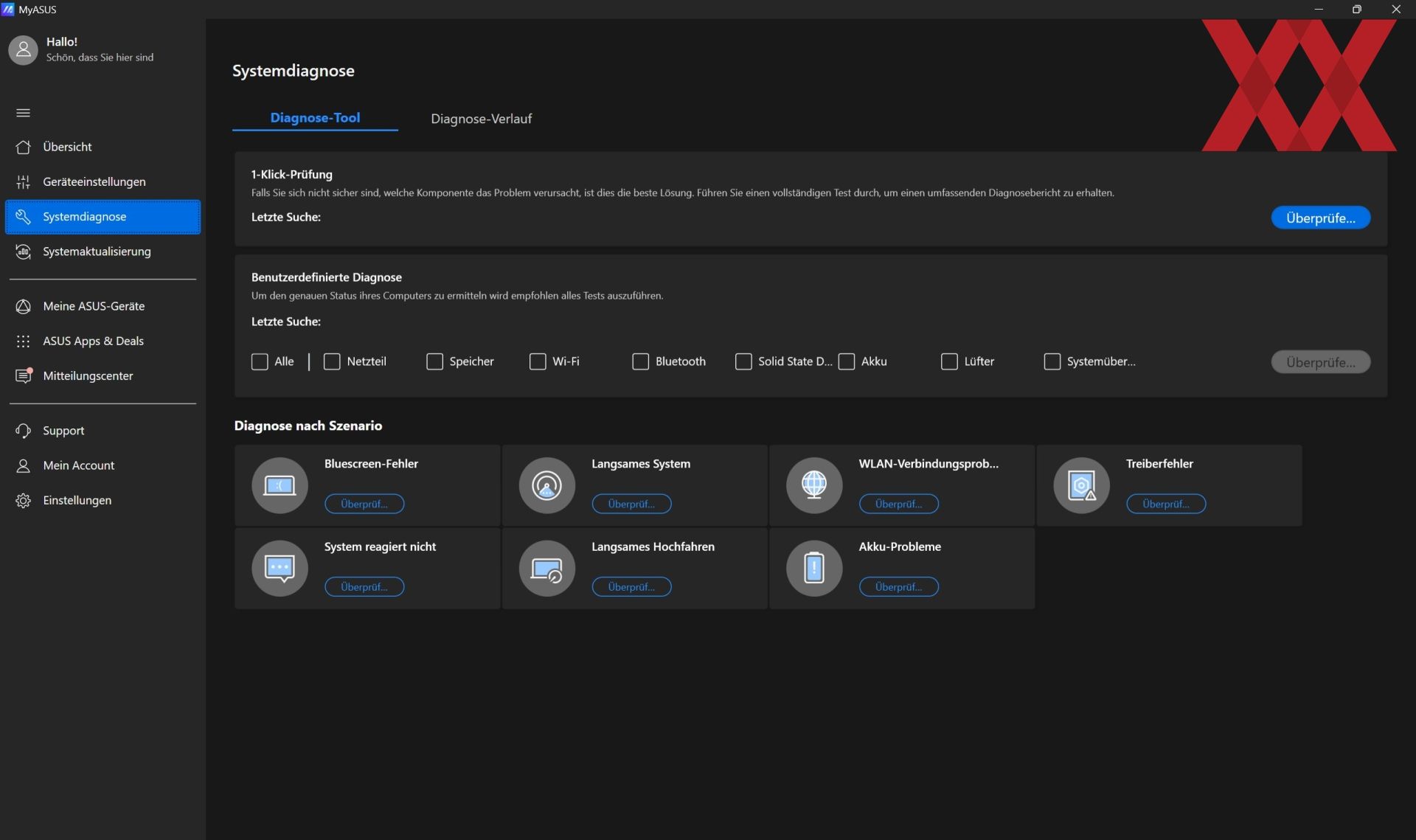Screen dimensions: 1416x840
Task: Click the Systemdiagnose page heading
Action: tap(294, 71)
